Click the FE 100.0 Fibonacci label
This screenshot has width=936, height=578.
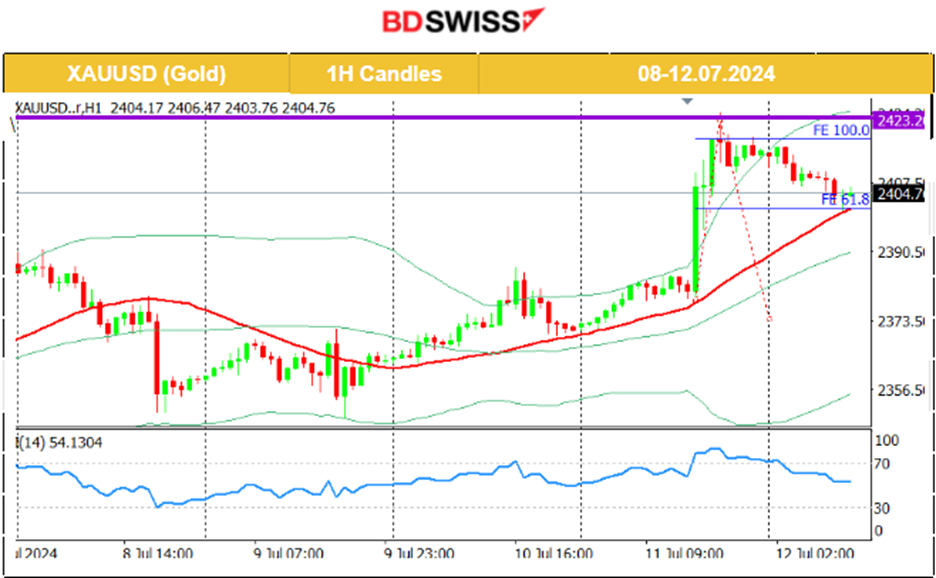point(841,130)
